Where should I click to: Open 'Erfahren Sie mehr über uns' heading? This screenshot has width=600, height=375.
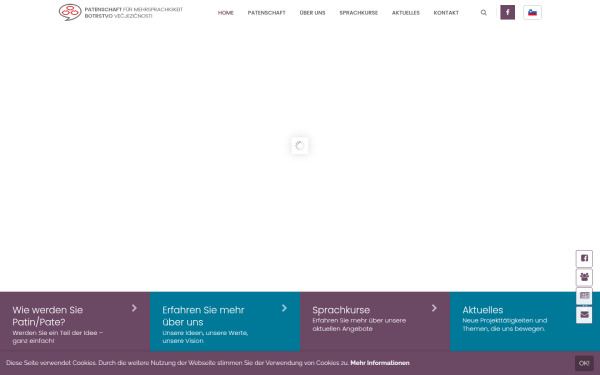(203, 316)
